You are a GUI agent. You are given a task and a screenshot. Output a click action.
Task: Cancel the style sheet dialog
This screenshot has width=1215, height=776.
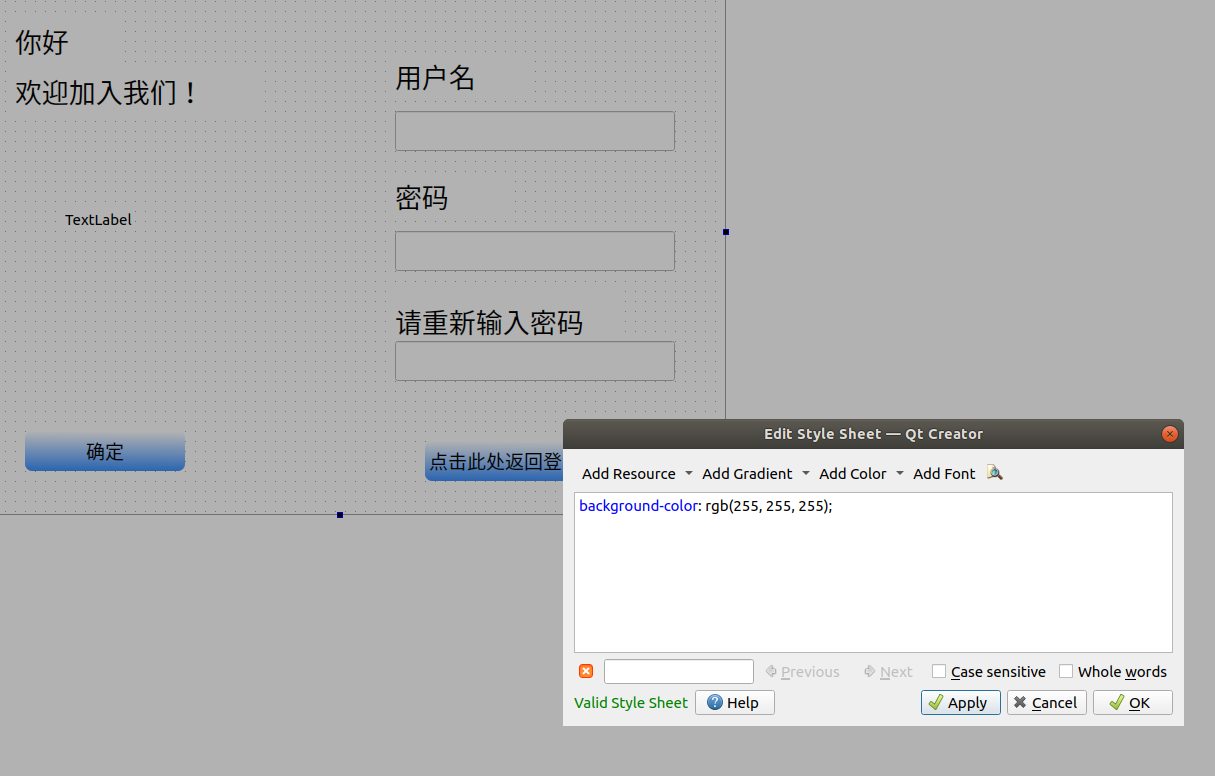pos(1046,703)
